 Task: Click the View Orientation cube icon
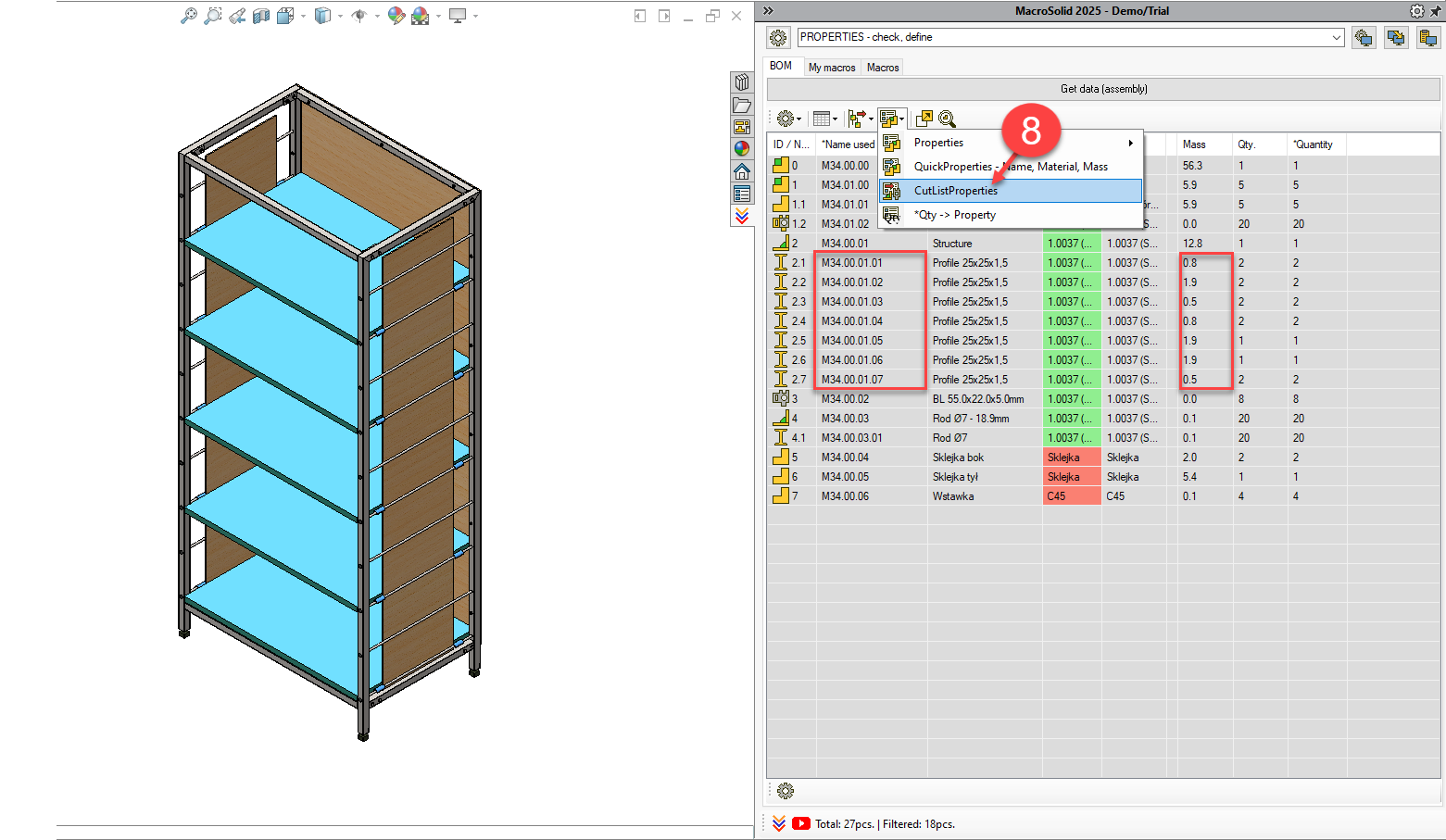(x=285, y=16)
